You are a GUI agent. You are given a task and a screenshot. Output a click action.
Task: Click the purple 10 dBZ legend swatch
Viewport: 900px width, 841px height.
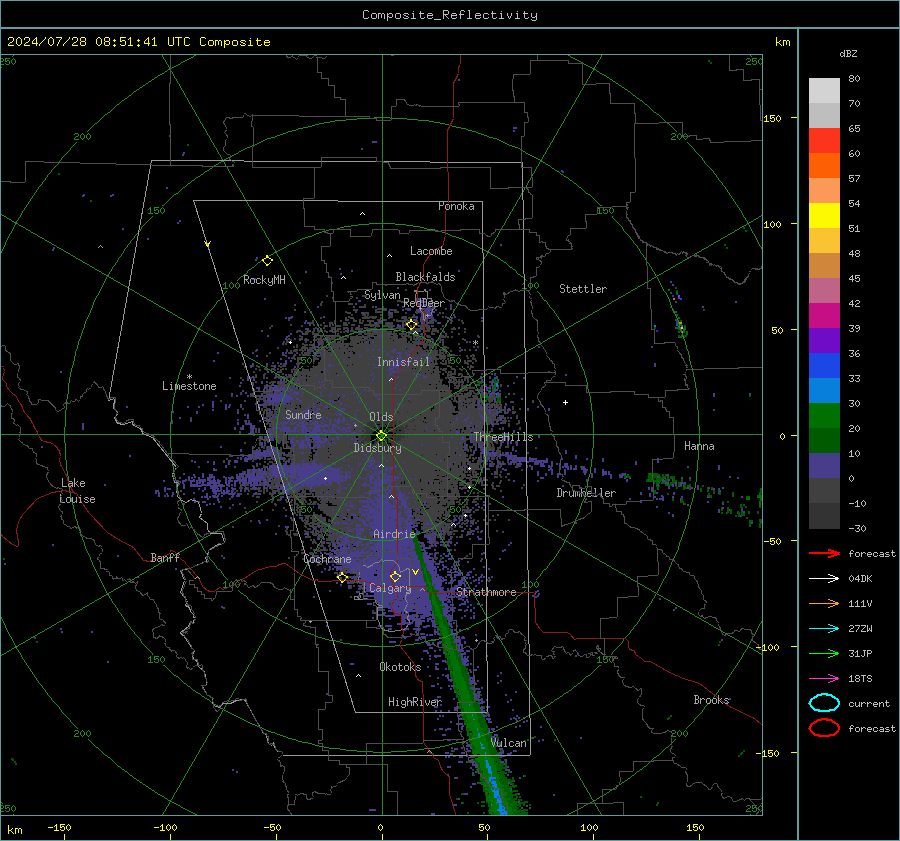point(824,465)
